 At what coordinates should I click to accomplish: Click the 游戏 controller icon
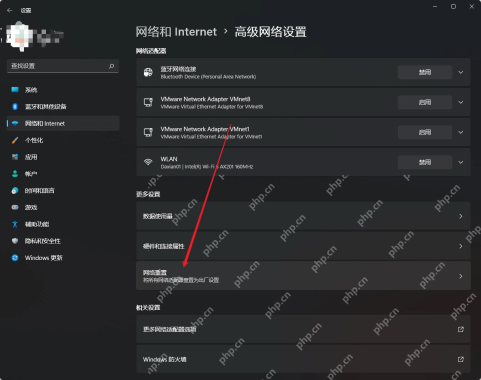(x=15, y=207)
